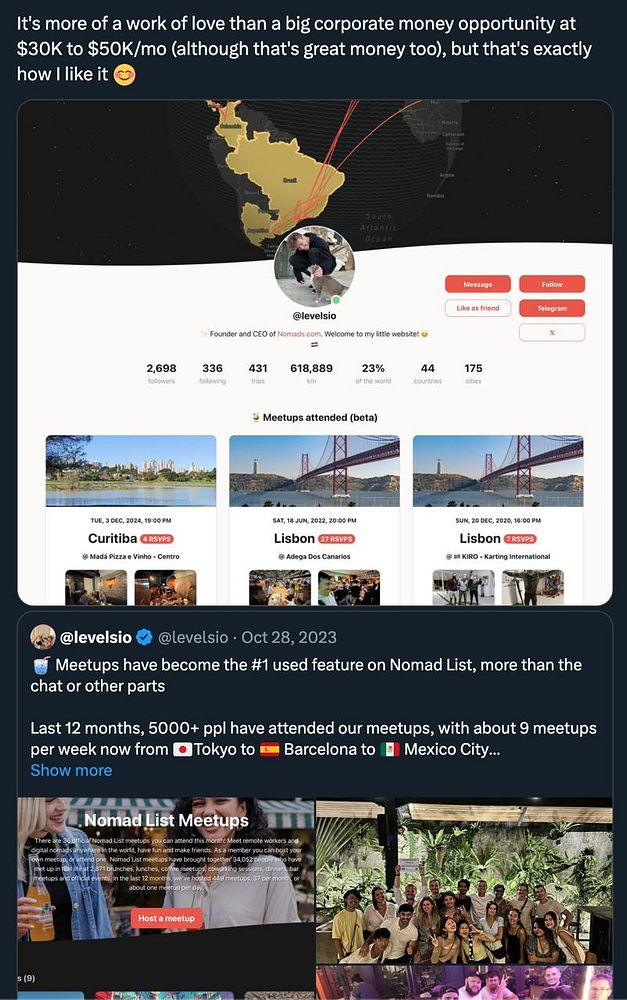Click the Japan flag emoji before Tokyo
Screen dimensions: 627x1000
pyautogui.click(x=182, y=749)
